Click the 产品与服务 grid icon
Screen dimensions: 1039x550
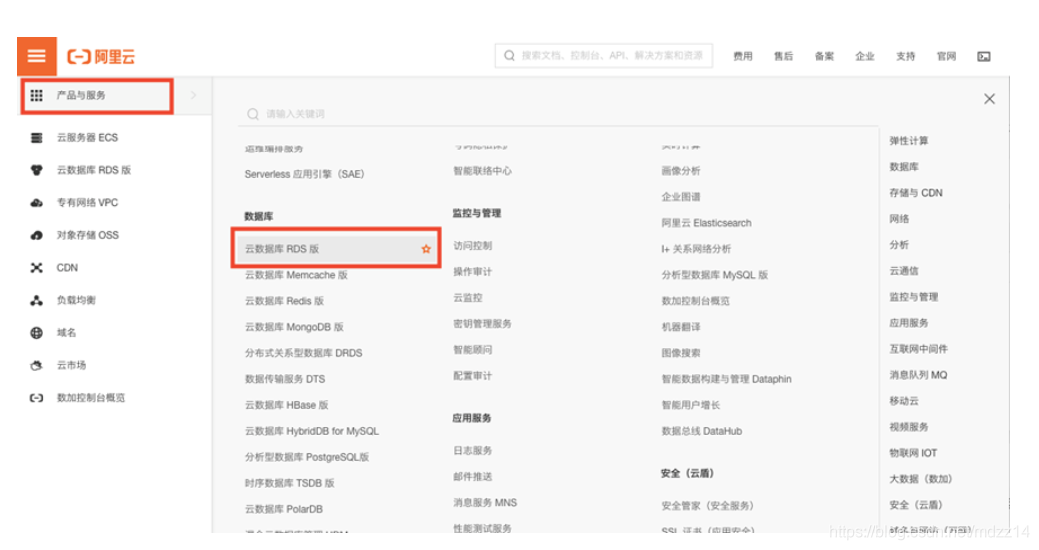[x=36, y=95]
